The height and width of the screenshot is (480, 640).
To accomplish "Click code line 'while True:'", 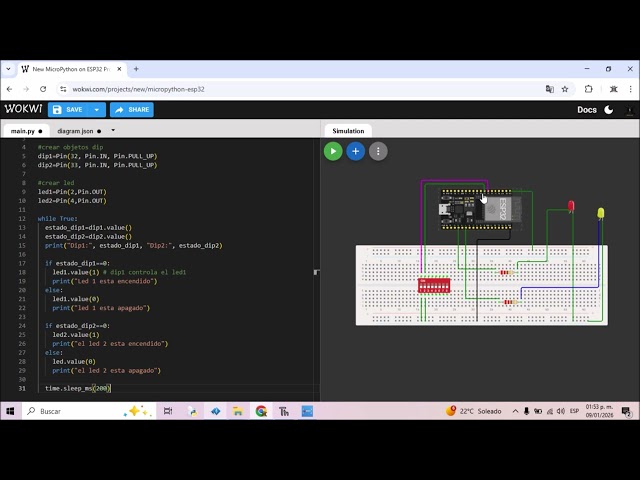I will click(x=57, y=218).
